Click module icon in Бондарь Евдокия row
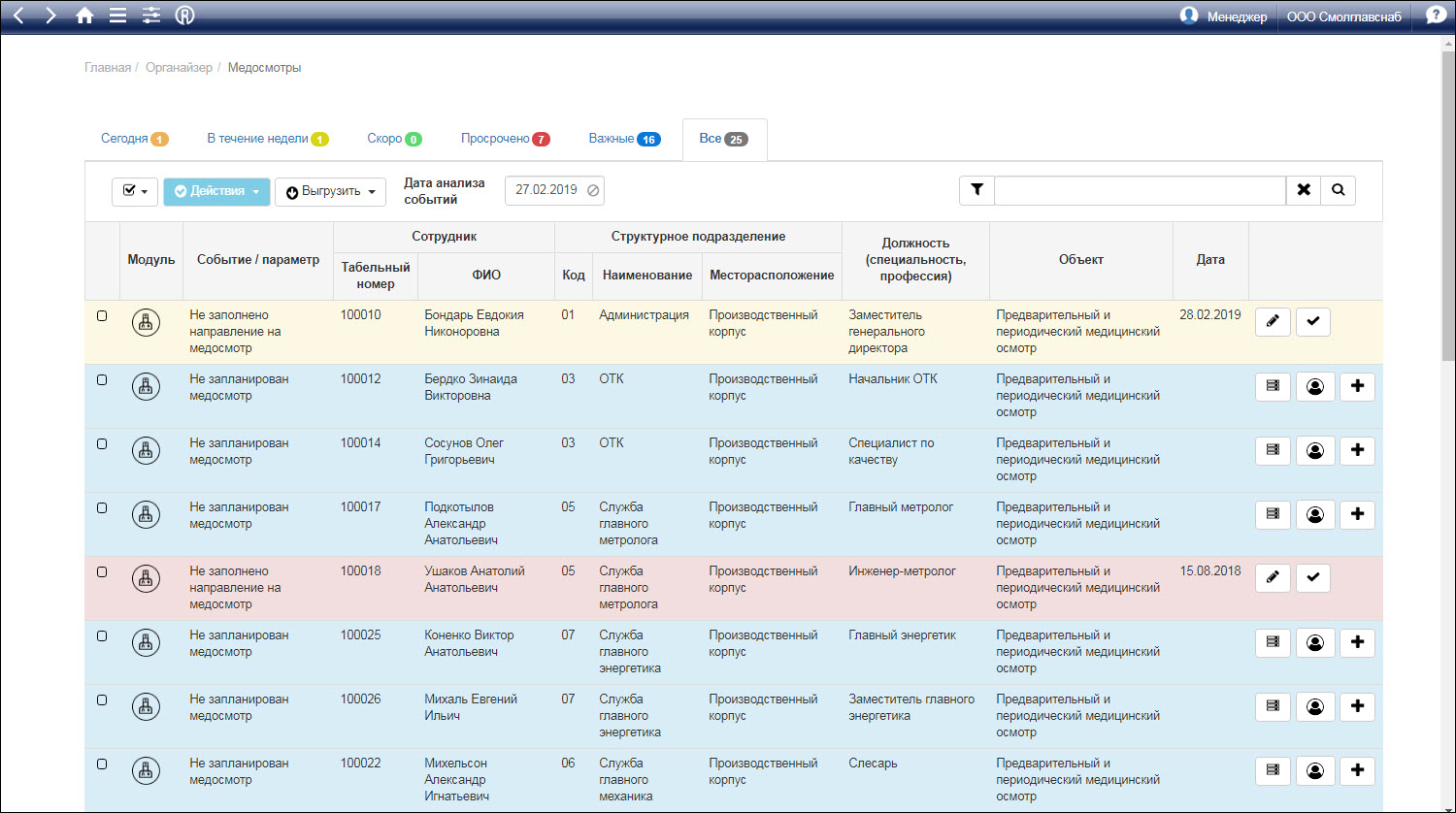 tap(146, 322)
